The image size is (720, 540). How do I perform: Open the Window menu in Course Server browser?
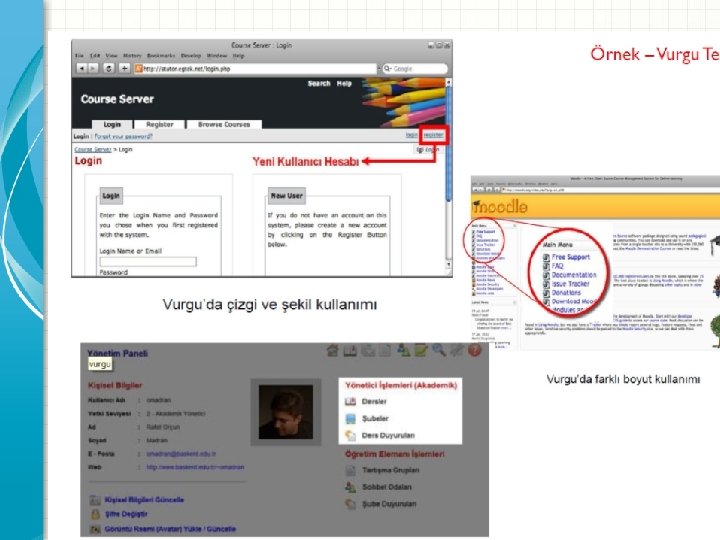coord(217,56)
